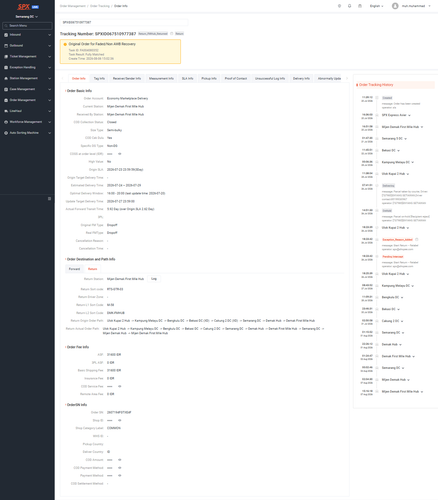Expand the Demak First Mile Hub tracking entry
Screen dimensions: 438x500
coord(414,356)
